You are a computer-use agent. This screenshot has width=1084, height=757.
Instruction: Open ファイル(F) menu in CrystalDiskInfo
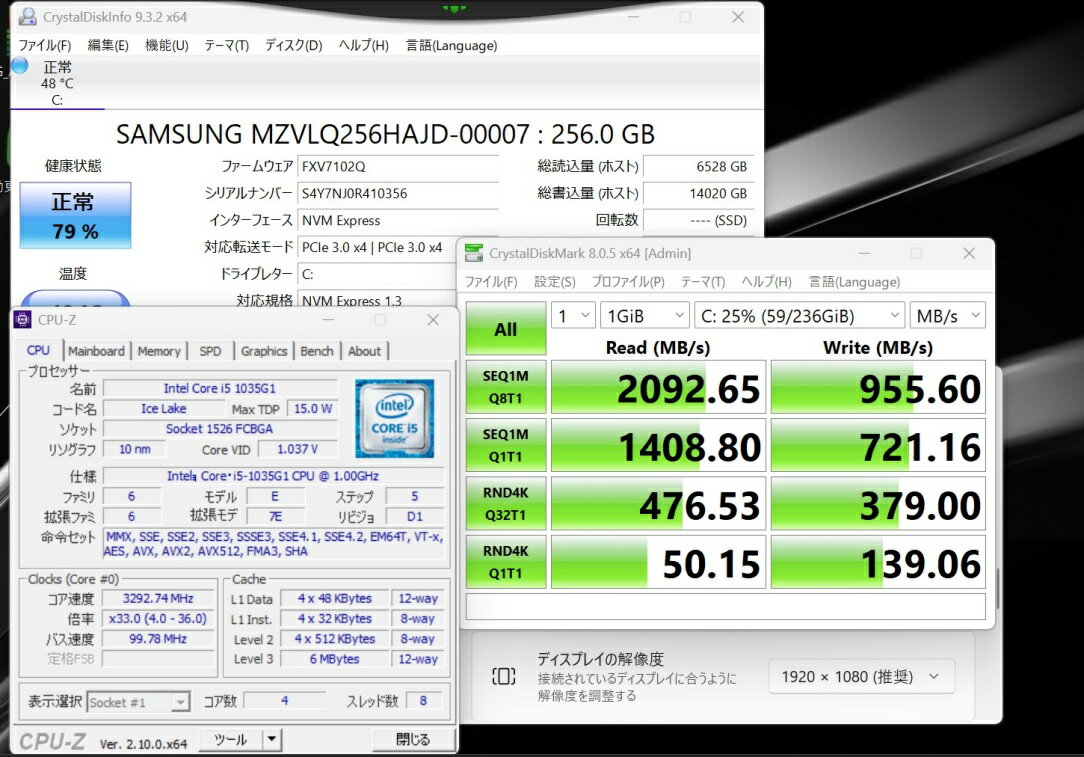[44, 46]
